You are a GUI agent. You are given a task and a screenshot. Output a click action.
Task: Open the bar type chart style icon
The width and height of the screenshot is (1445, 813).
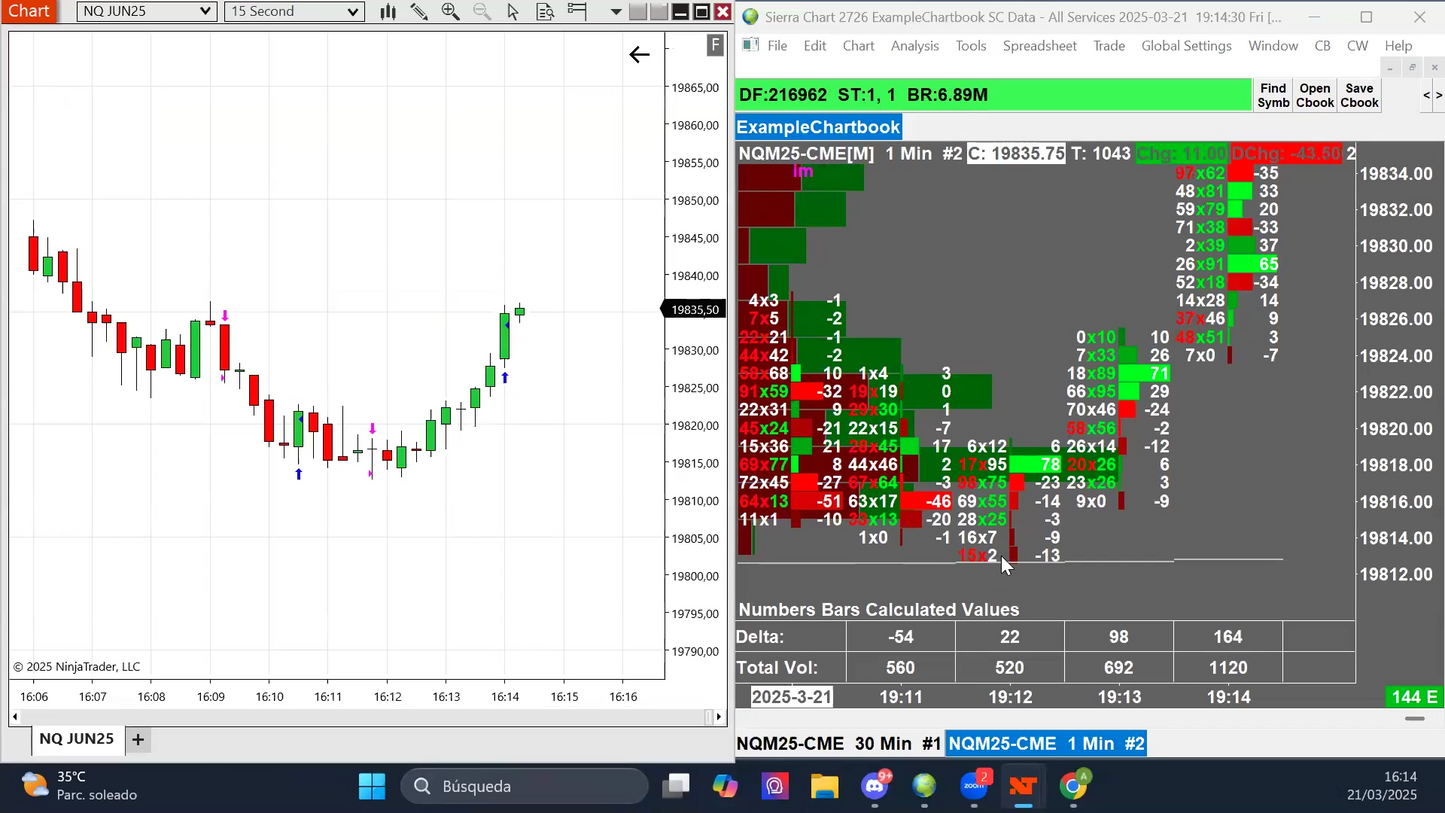tap(388, 12)
